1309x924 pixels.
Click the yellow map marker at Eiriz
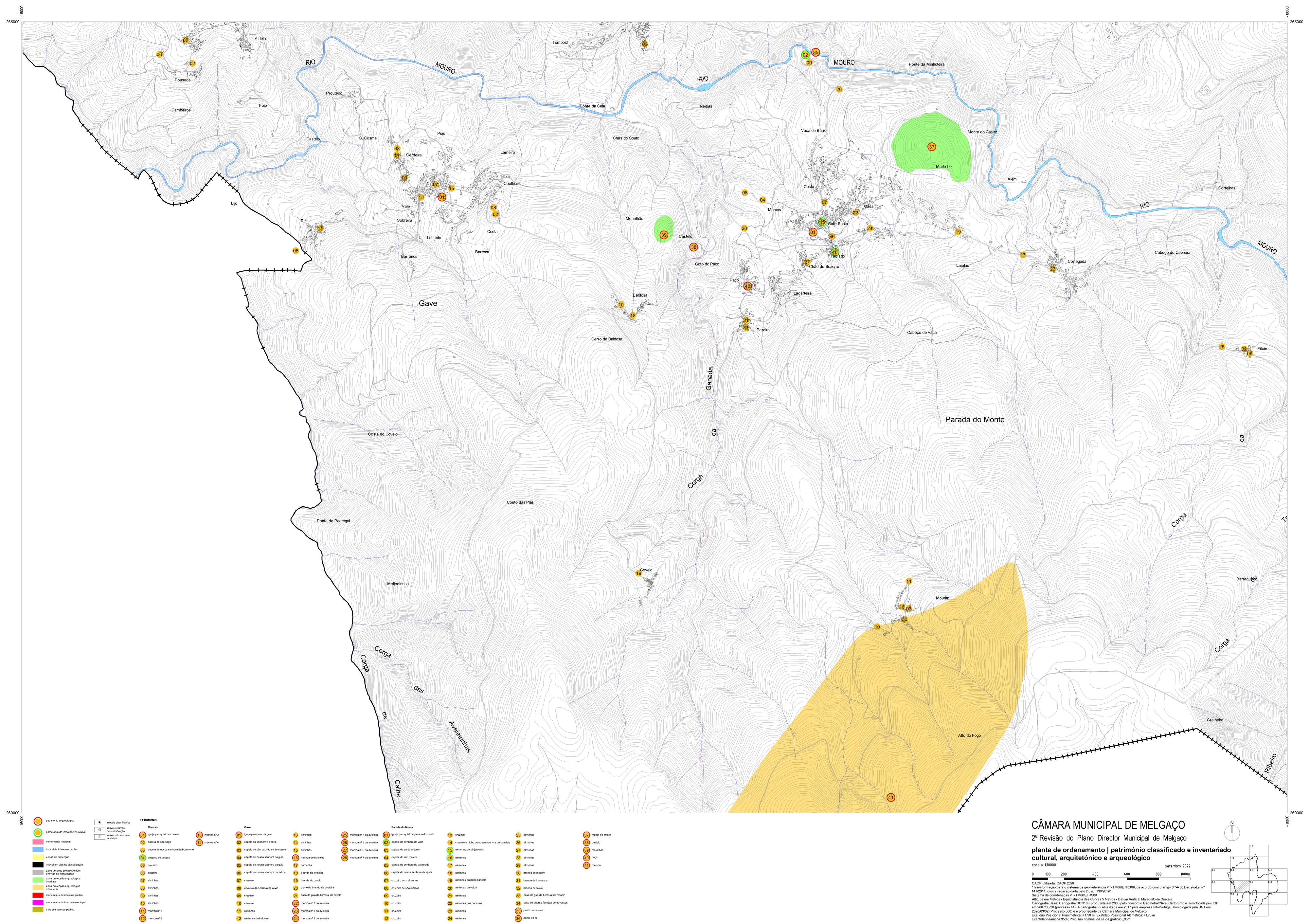click(320, 229)
